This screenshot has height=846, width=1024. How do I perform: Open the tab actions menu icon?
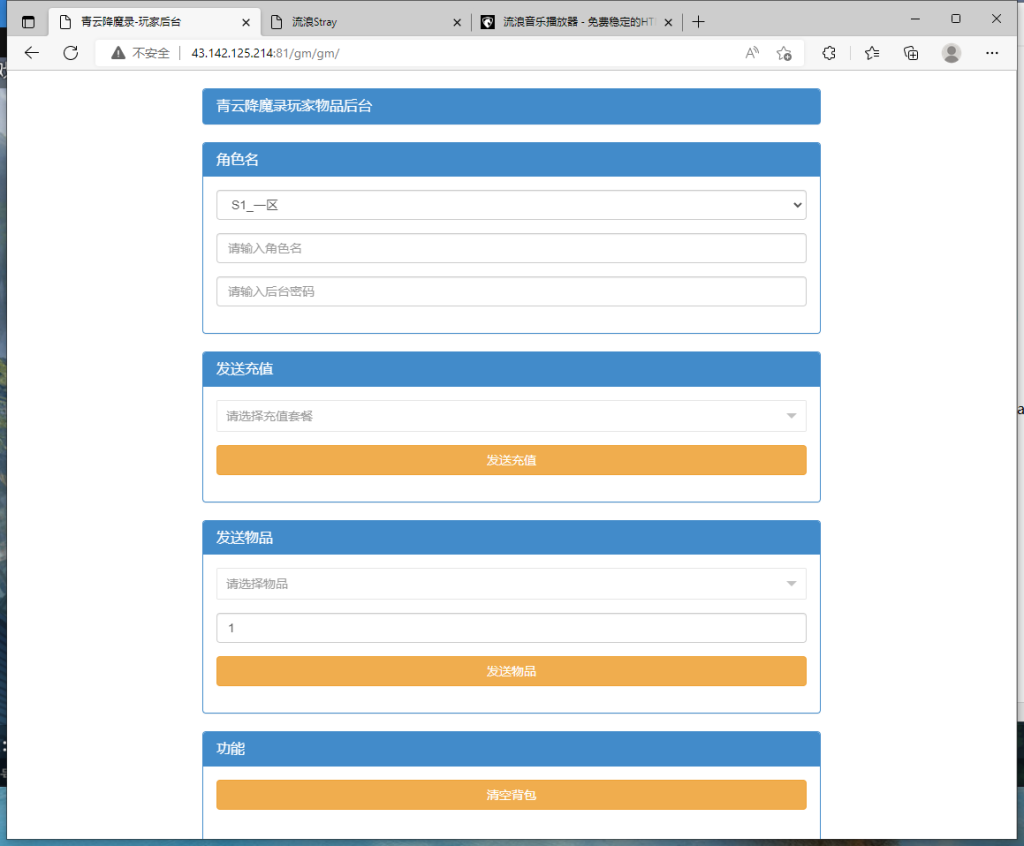click(28, 22)
